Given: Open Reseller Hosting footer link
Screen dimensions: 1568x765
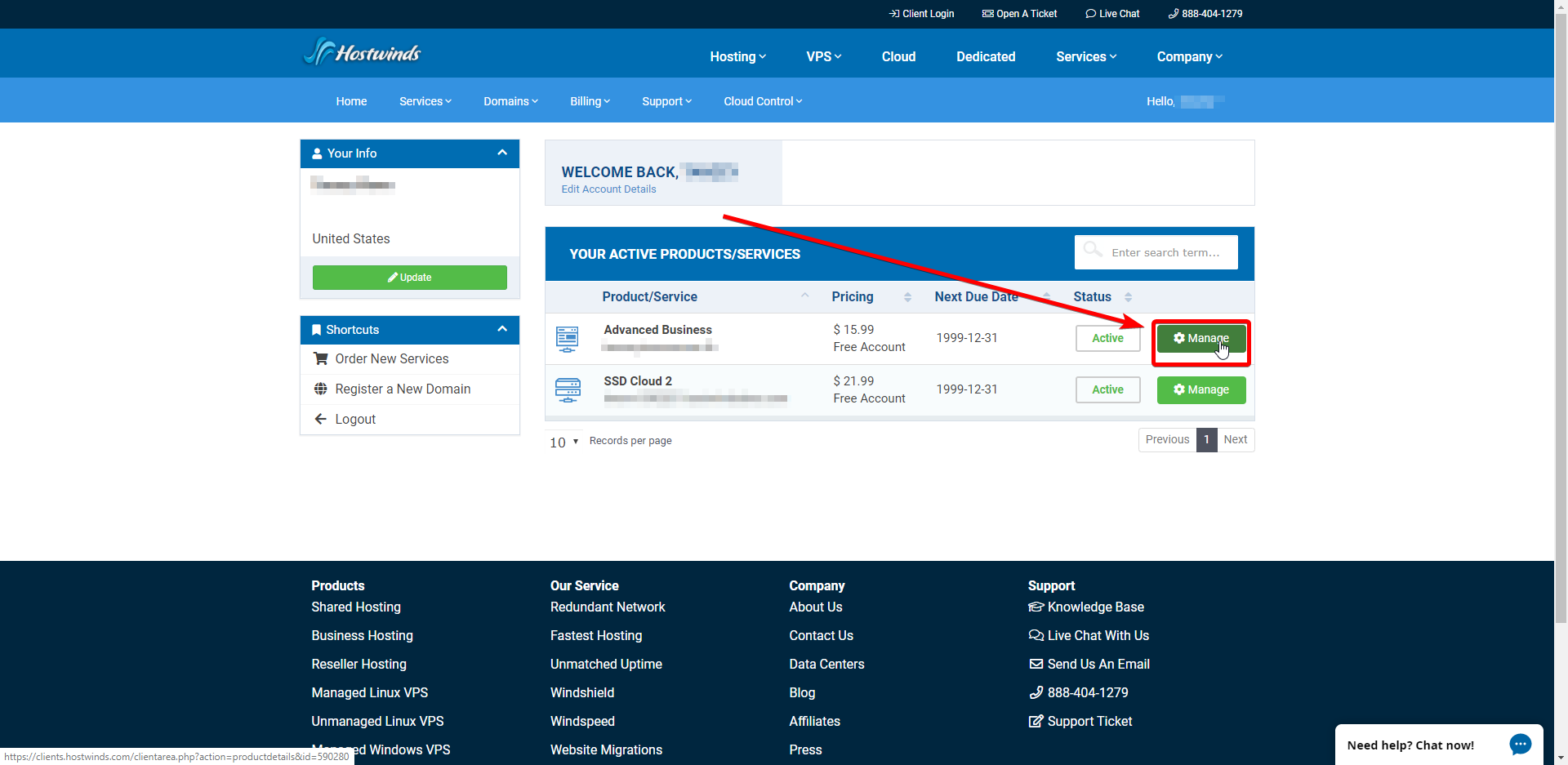Looking at the screenshot, I should (x=359, y=665).
